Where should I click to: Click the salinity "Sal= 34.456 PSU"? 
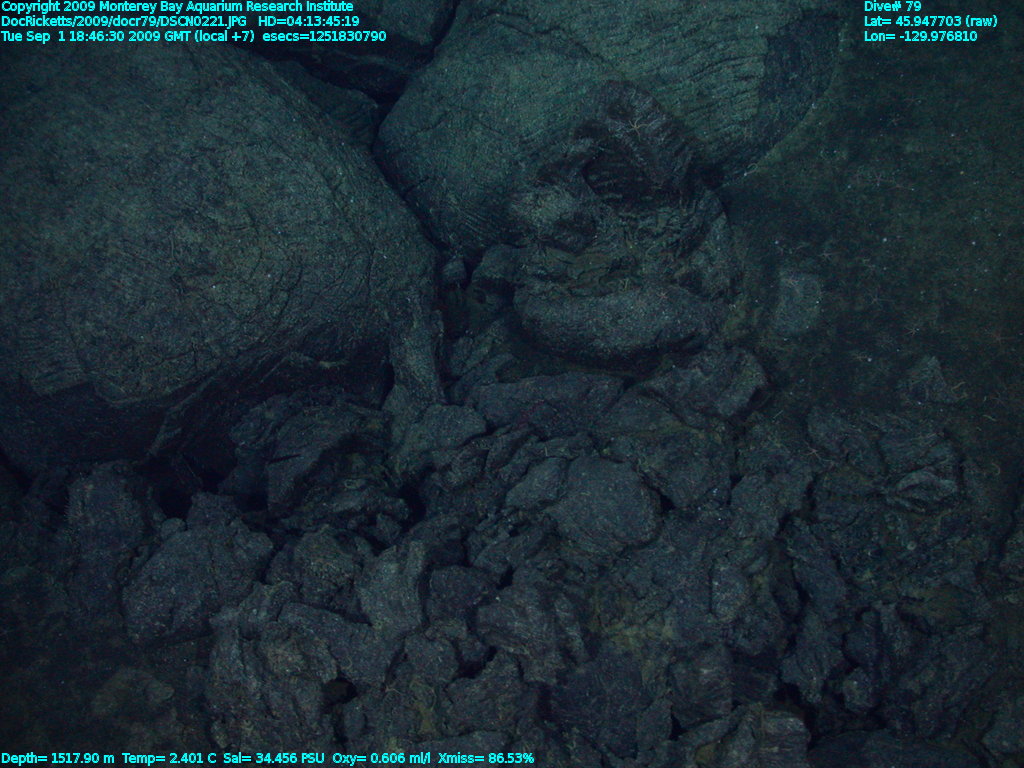click(274, 759)
